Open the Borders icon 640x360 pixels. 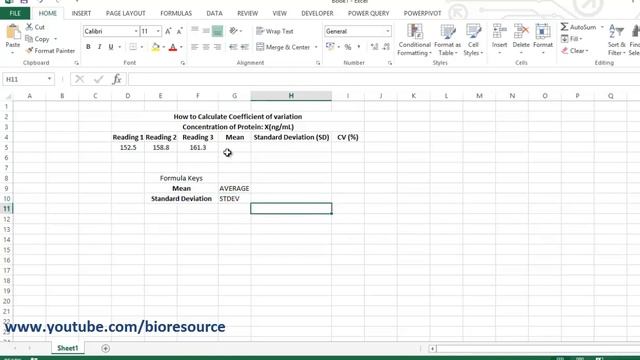coord(133,47)
